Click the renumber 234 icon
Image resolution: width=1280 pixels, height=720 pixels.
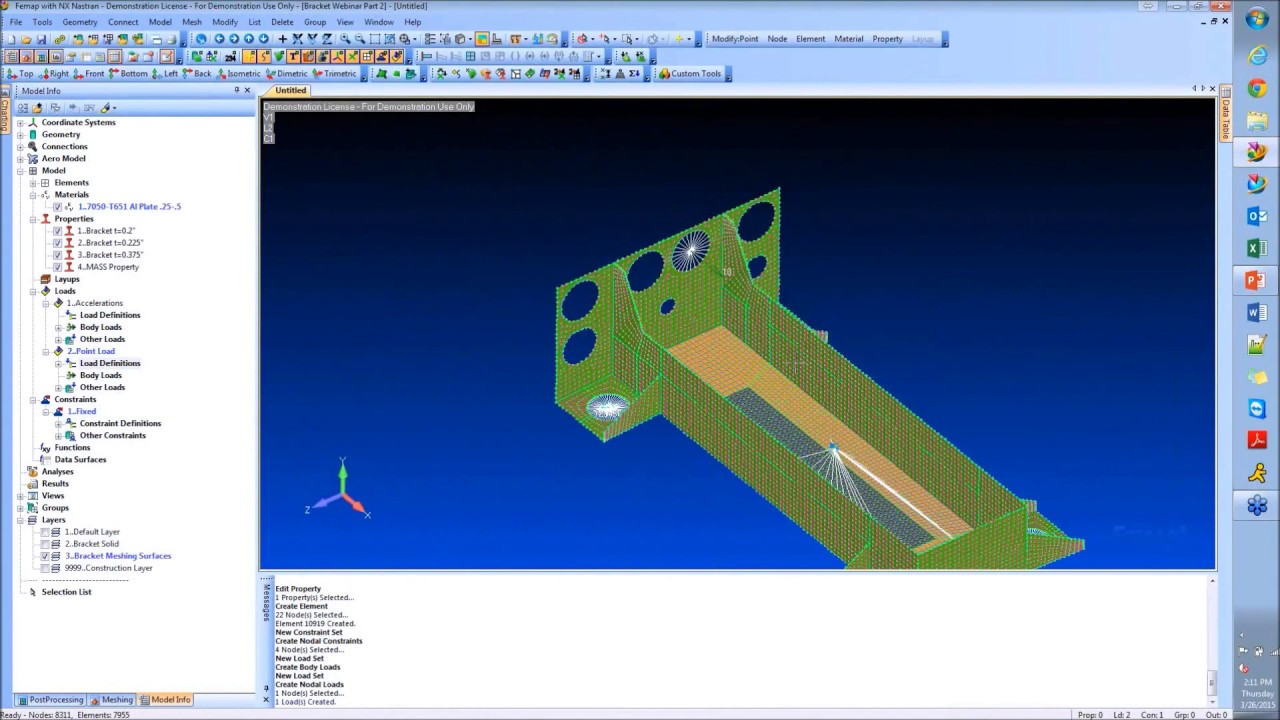[x=231, y=56]
